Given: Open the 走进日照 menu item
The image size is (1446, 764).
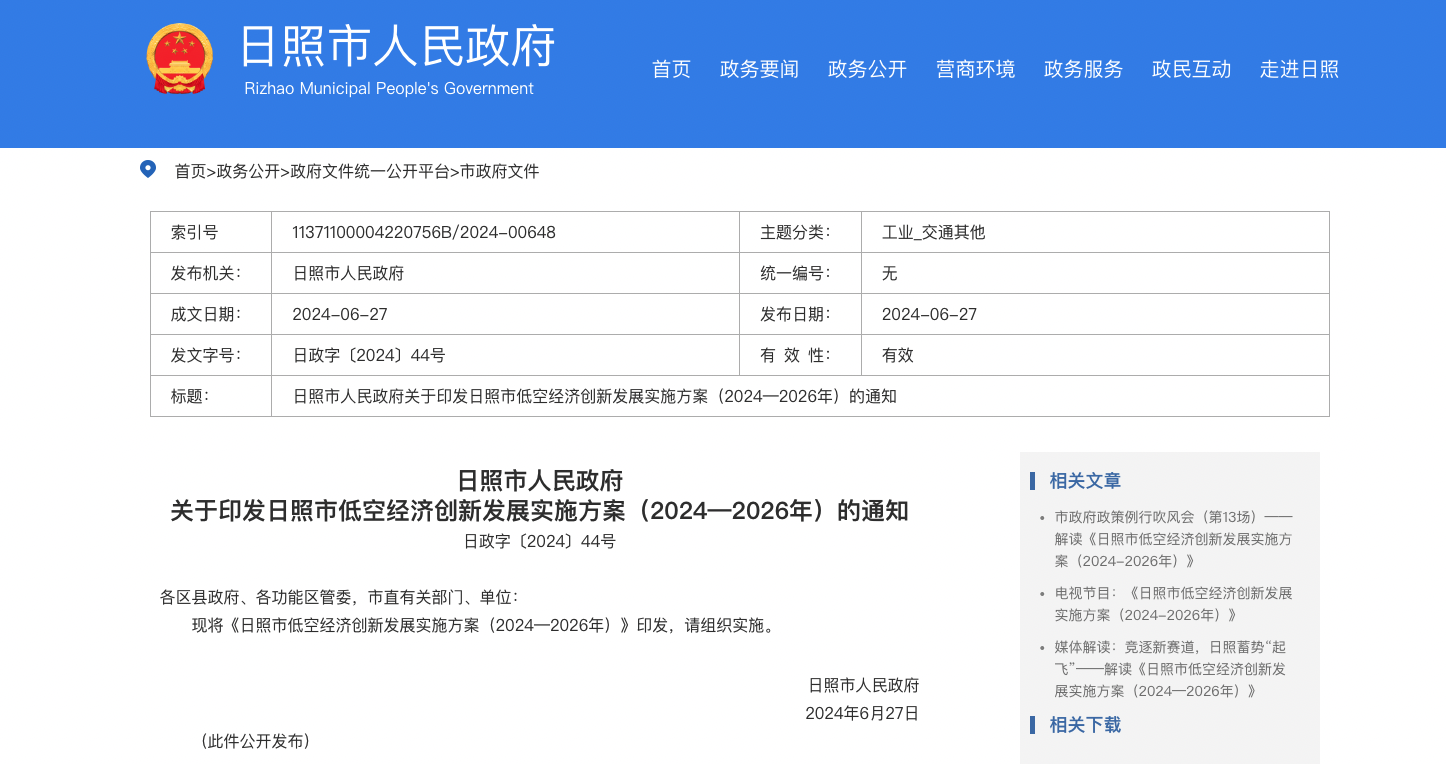Looking at the screenshot, I should coord(1299,69).
